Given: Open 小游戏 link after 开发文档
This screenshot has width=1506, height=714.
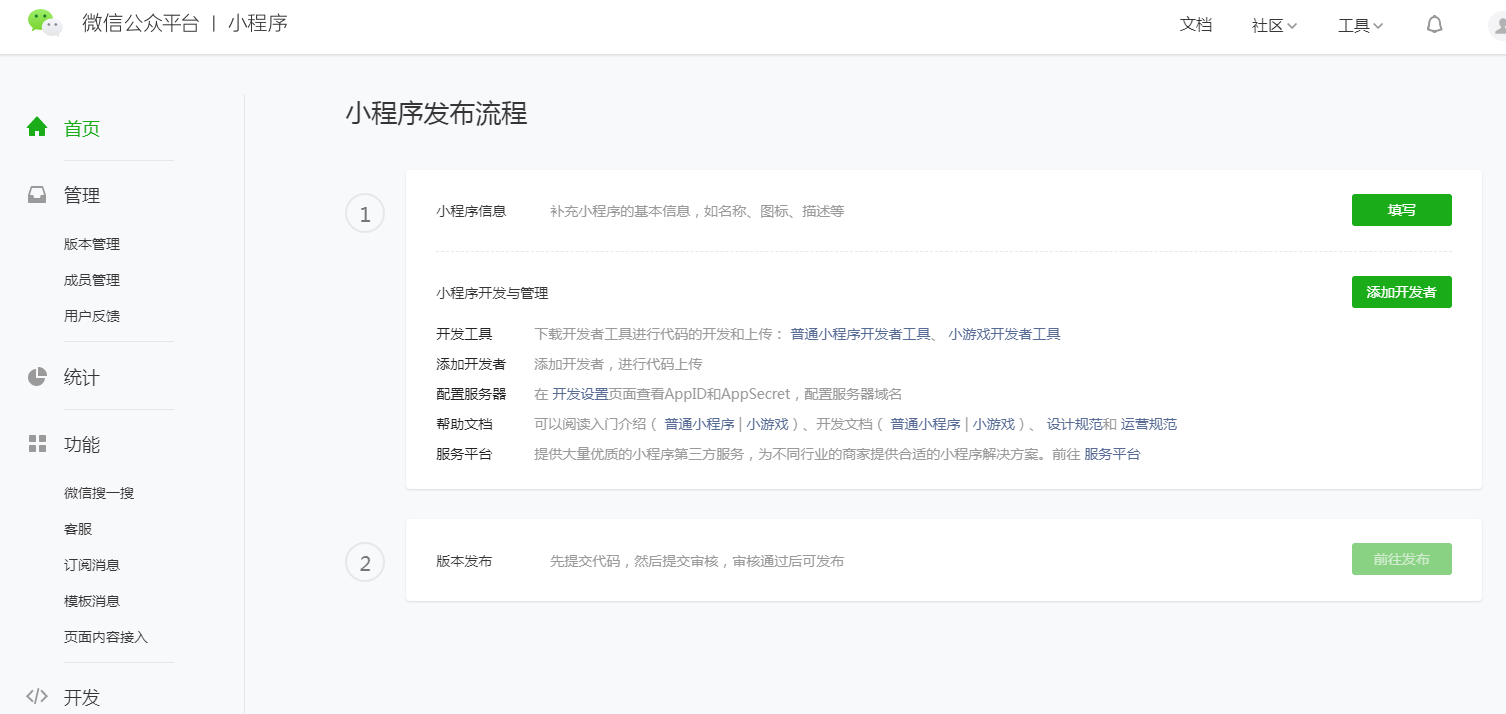Looking at the screenshot, I should 993,424.
